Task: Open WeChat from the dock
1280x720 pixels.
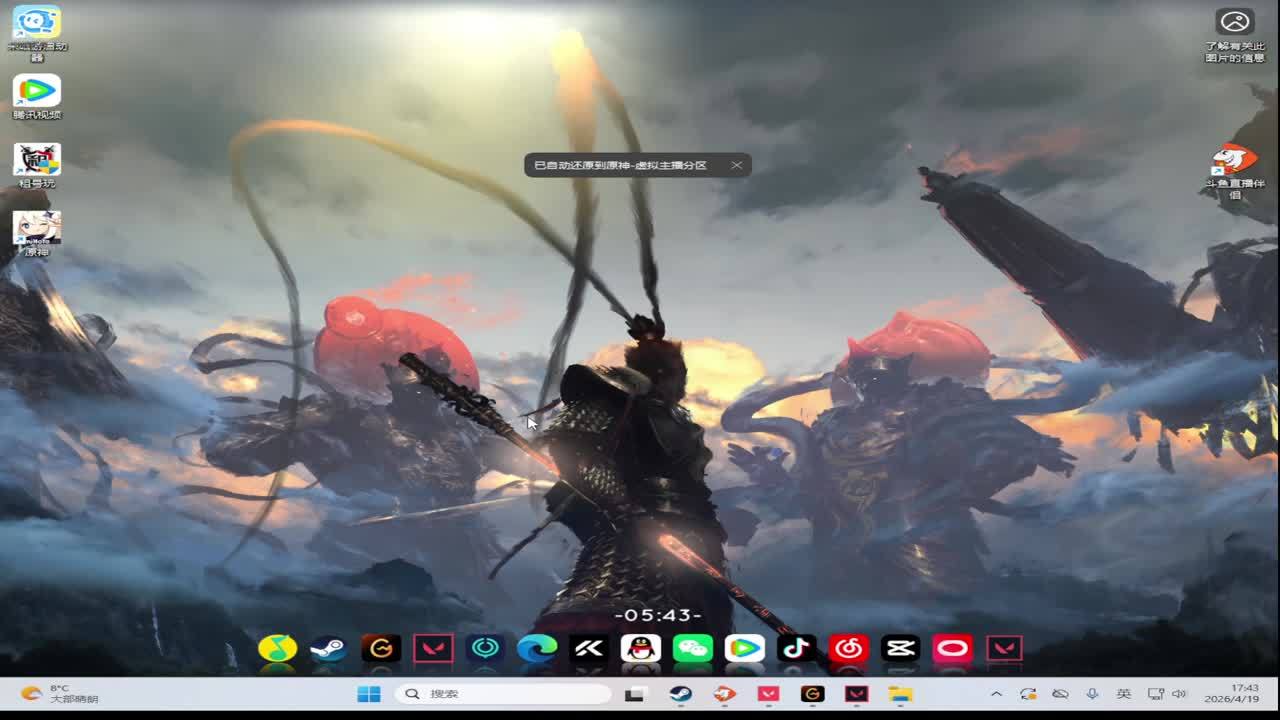Action: pos(692,649)
